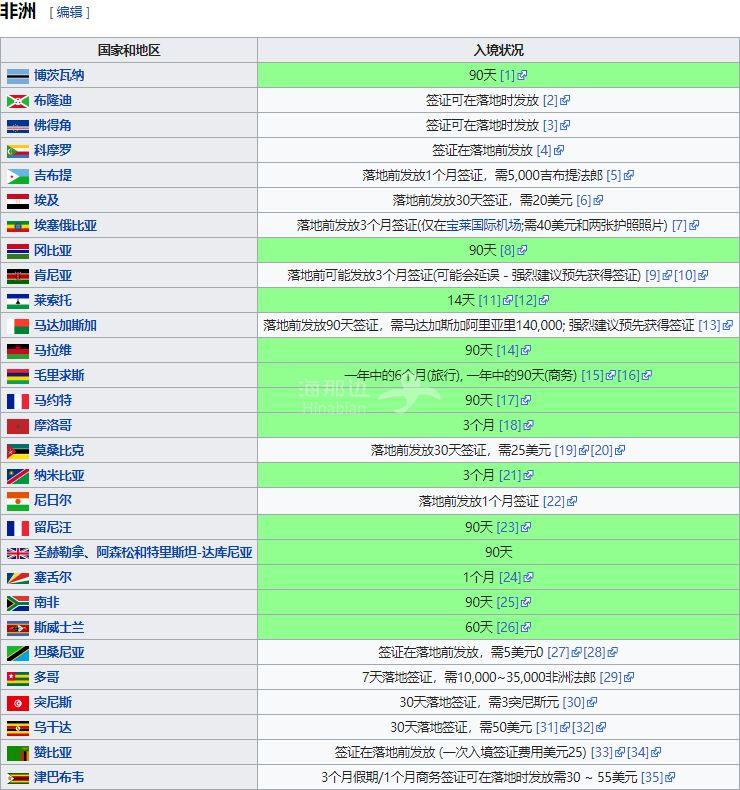The image size is (740, 790).
Task: Open reference [13] in the Madagascar row
Action: point(709,325)
